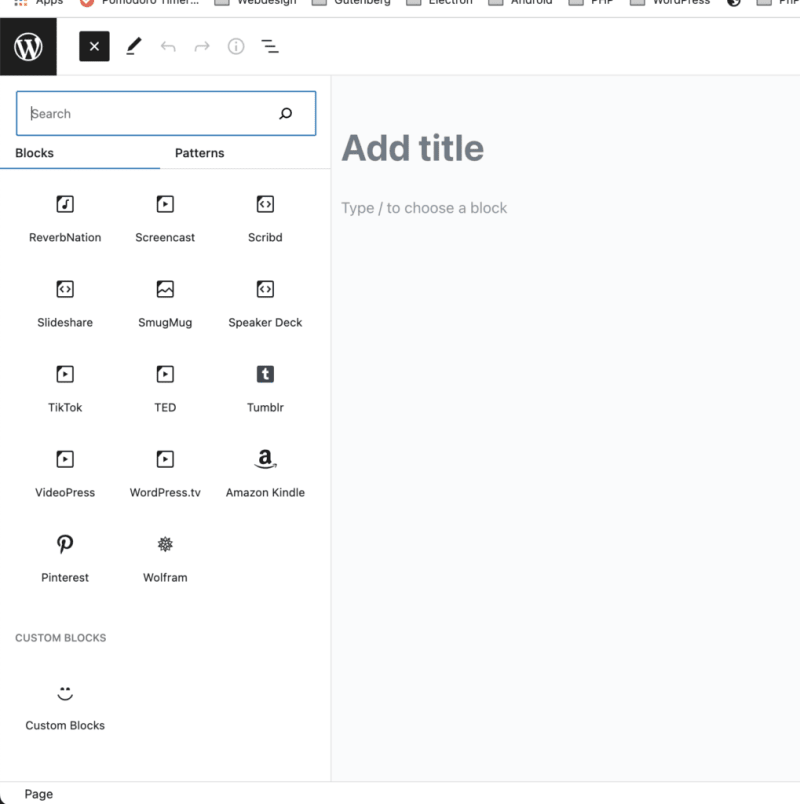Insert the Custom Blocks smiley block
800x804 pixels.
(65, 708)
